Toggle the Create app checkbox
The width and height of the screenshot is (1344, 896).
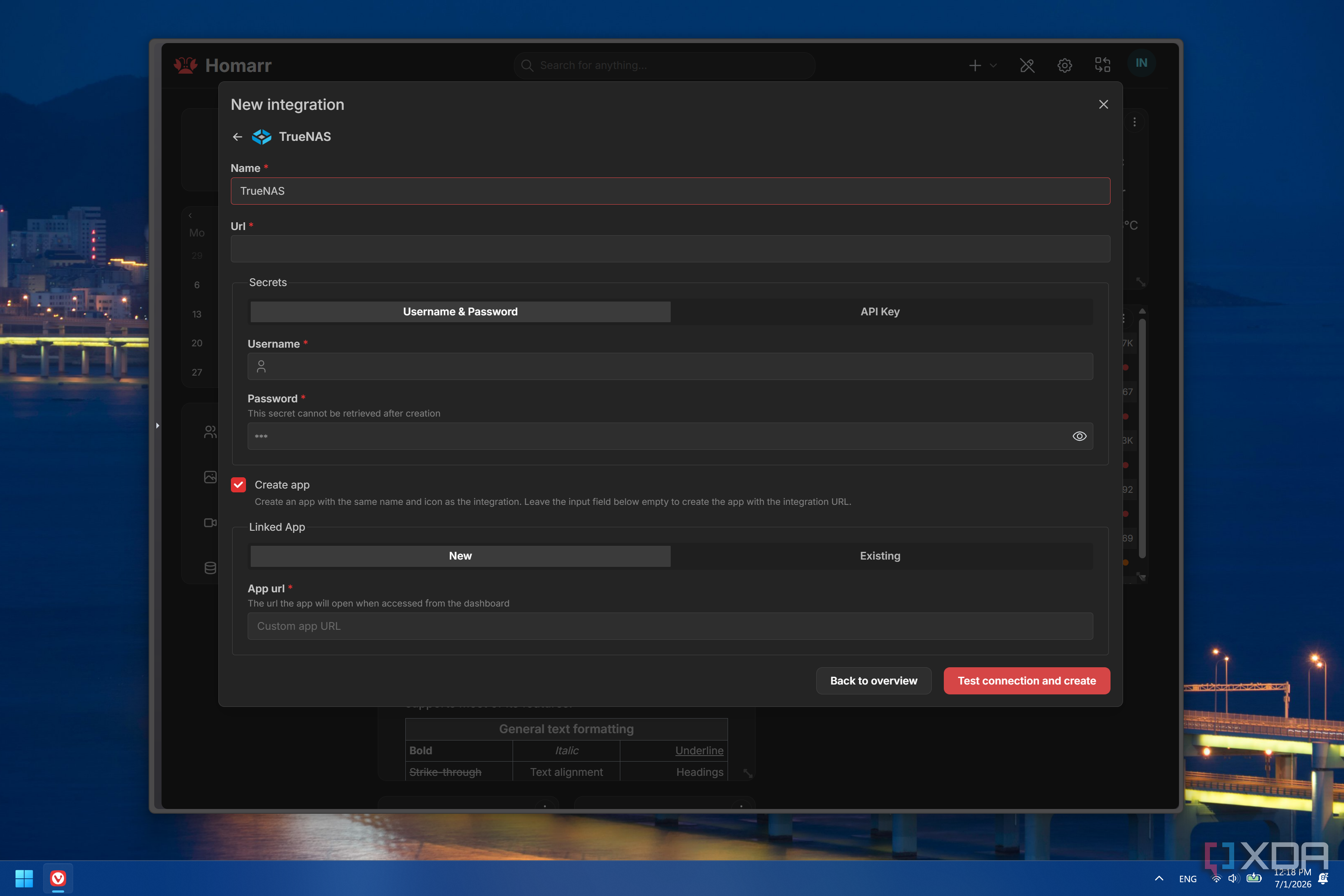coord(238,485)
